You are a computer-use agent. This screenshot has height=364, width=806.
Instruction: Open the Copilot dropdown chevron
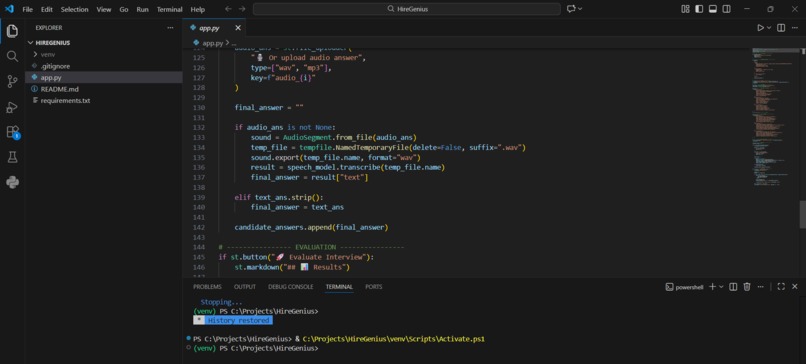(x=580, y=9)
